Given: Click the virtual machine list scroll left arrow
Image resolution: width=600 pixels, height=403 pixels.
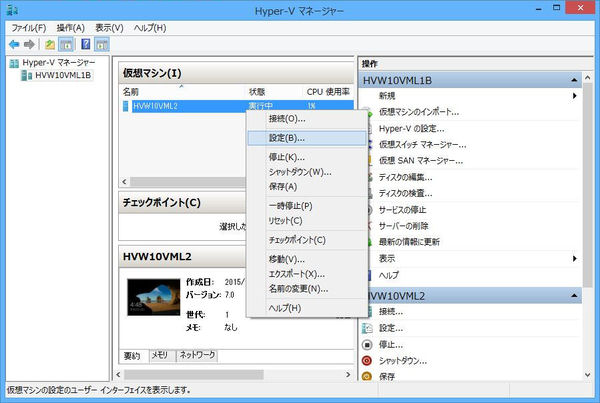Looking at the screenshot, I should tap(124, 181).
